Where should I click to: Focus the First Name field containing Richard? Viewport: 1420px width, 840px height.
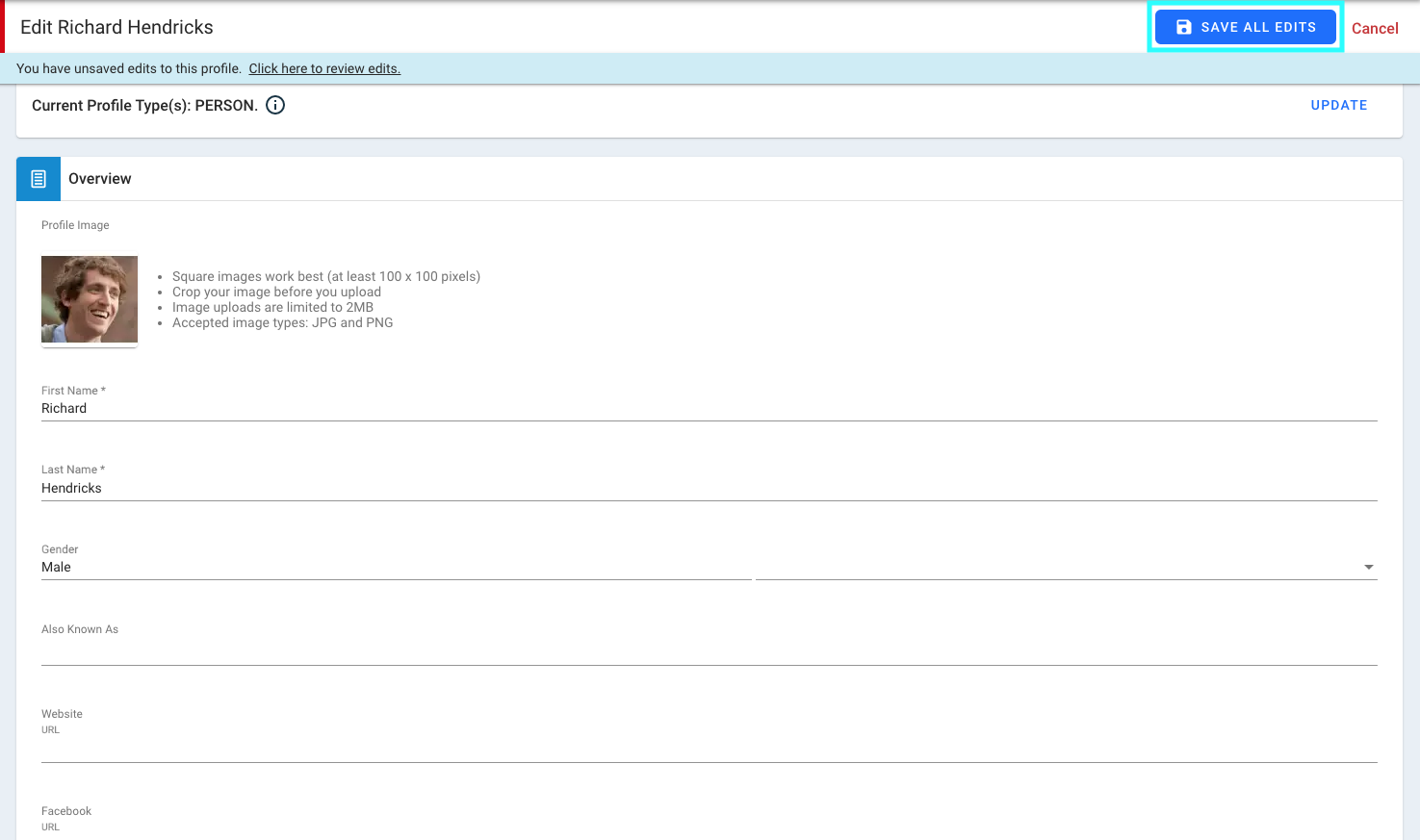click(x=710, y=408)
